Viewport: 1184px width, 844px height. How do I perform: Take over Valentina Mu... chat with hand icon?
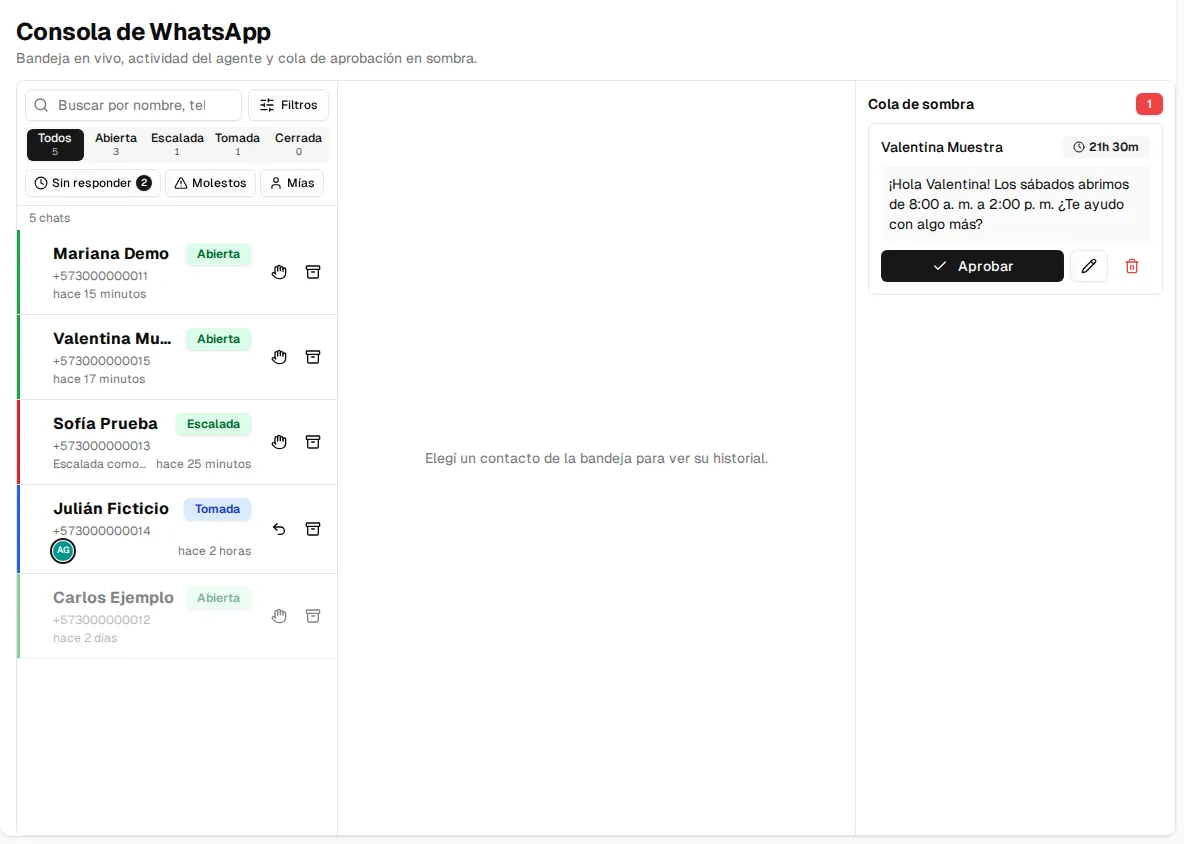tap(279, 357)
